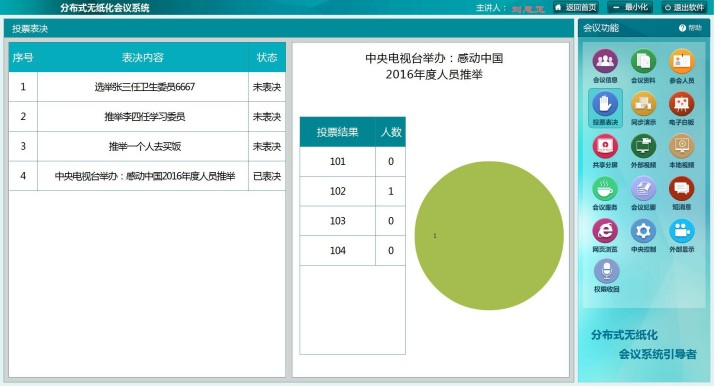The image size is (715, 387).
Task: Select the 已表决 CCTV vote row
Action: [147, 176]
